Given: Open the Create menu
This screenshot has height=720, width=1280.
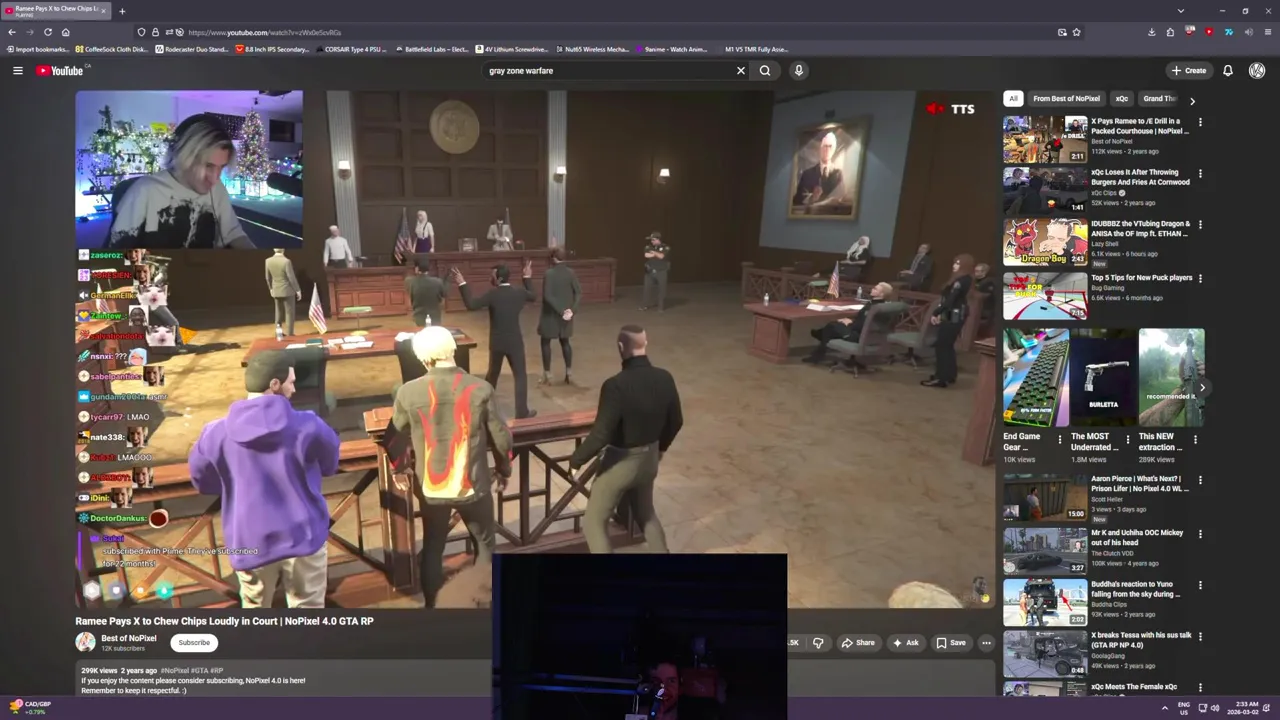Looking at the screenshot, I should (1189, 70).
